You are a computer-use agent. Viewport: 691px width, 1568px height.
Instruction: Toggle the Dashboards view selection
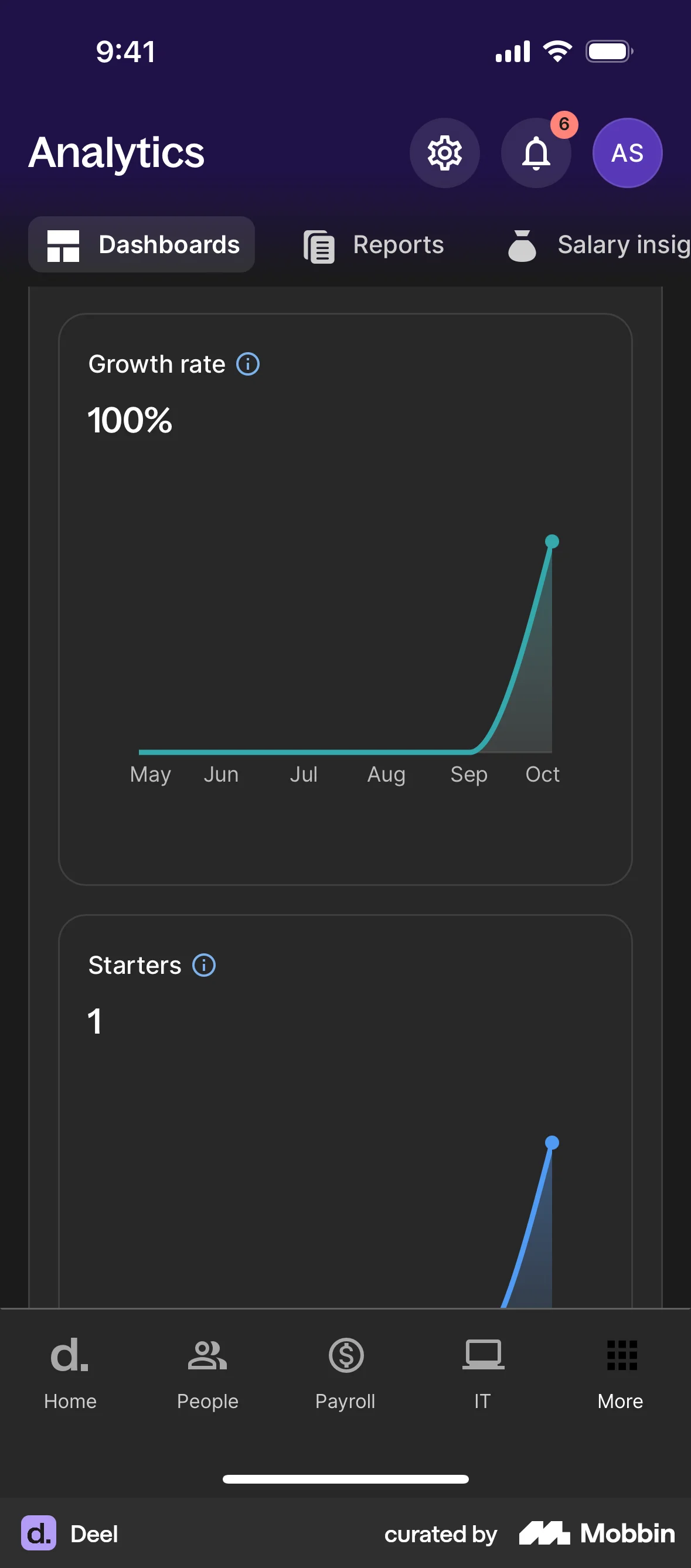[141, 244]
